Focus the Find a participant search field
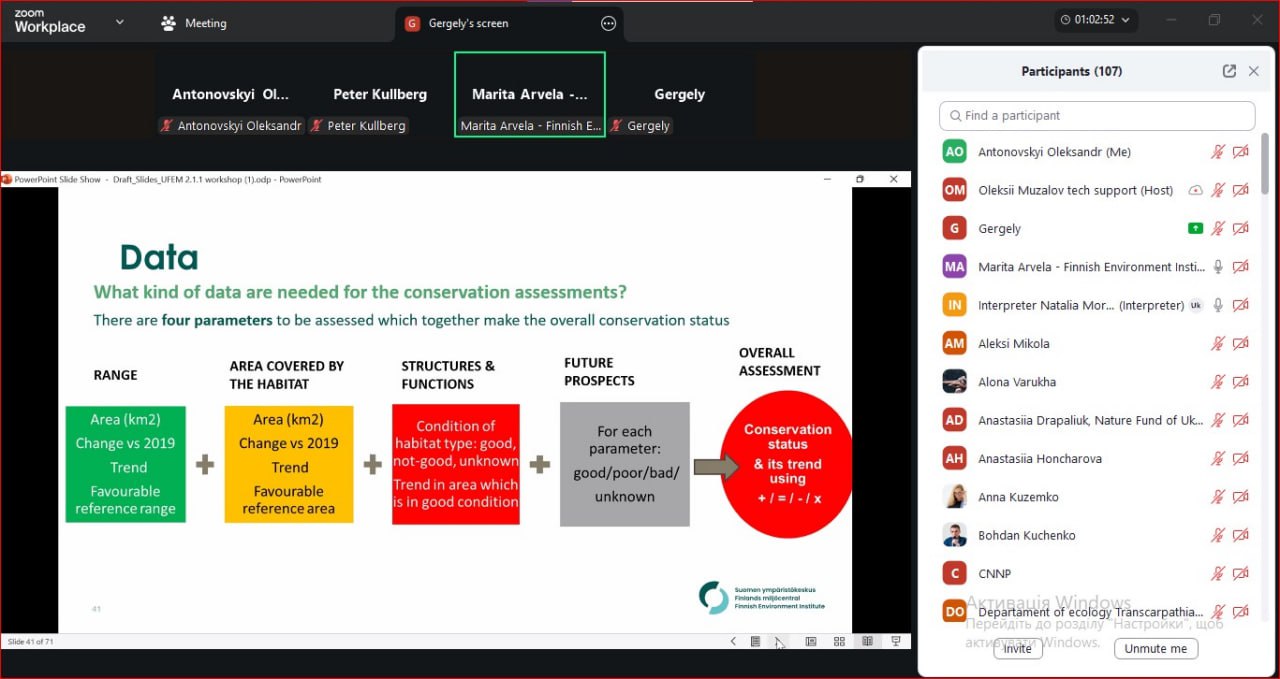The image size is (1280, 679). pyautogui.click(x=1097, y=116)
